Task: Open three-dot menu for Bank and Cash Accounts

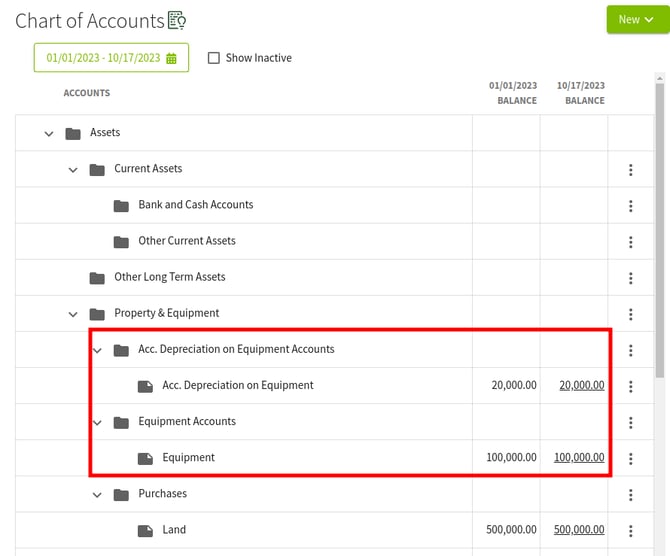Action: [x=630, y=206]
